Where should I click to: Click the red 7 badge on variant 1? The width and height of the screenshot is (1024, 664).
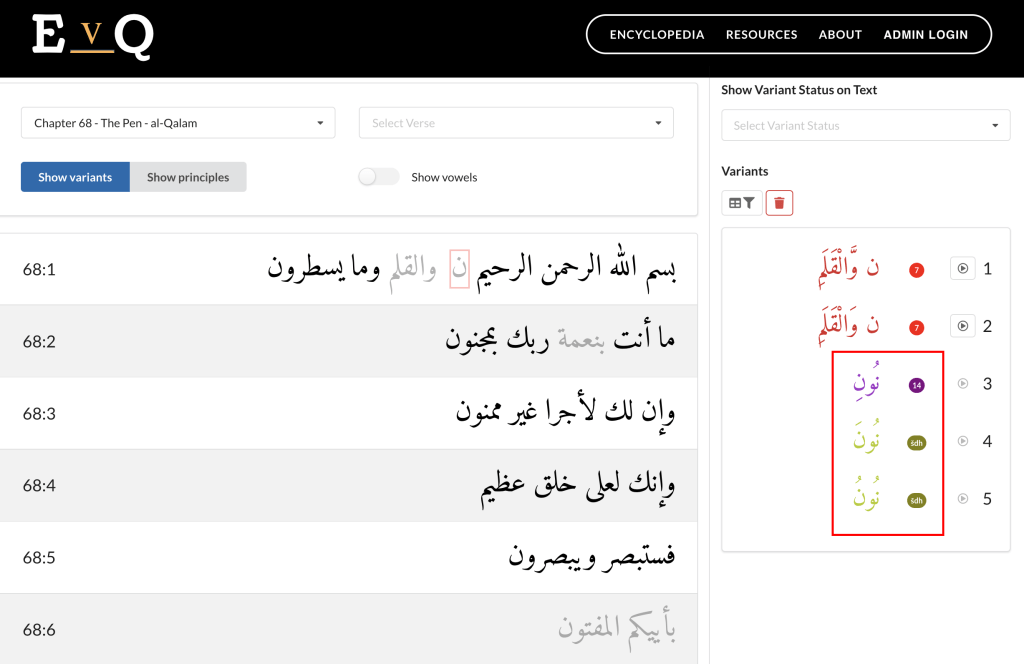pos(916,269)
